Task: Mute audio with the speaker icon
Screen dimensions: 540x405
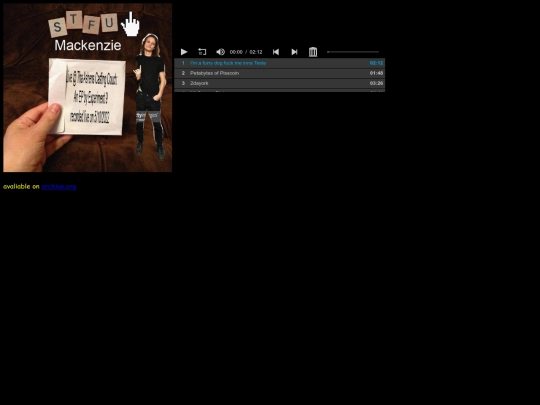Action: (x=220, y=52)
